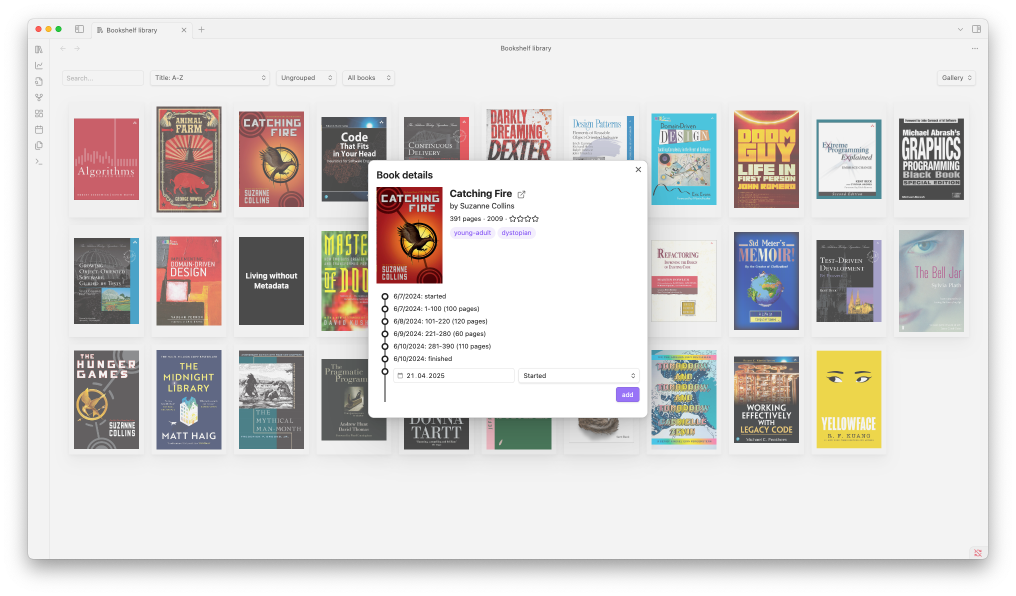1016x596 pixels.
Task: Click the by Suzanne Collins author text
Action: pyautogui.click(x=482, y=206)
